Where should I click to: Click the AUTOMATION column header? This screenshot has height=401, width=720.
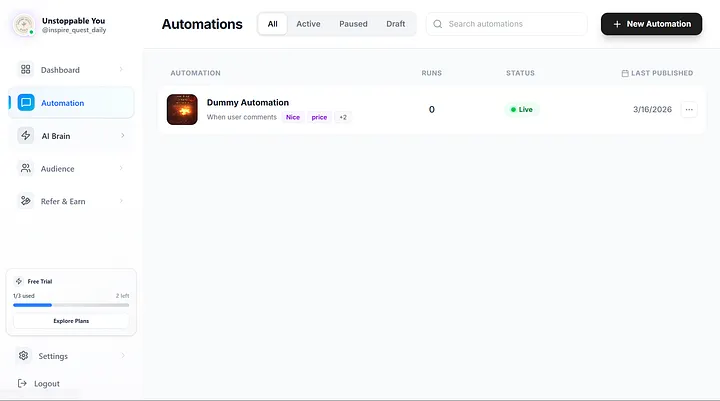(x=196, y=73)
